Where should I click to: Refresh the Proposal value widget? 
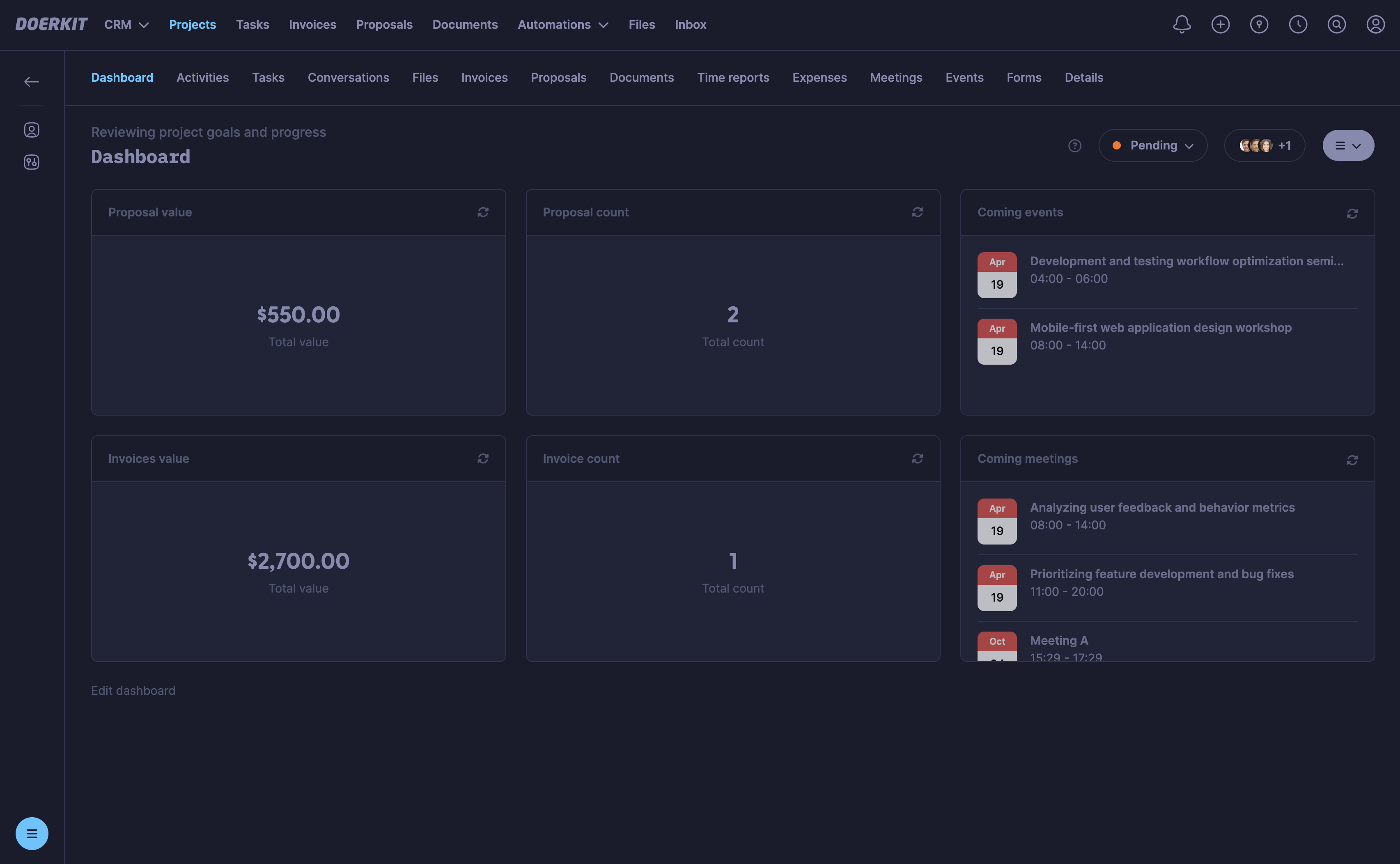483,212
